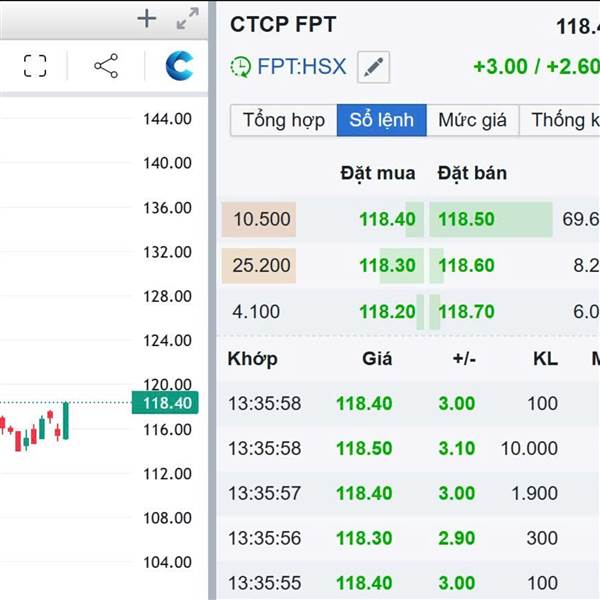Select the Sổ lệnh tab
This screenshot has height=600, width=600.
click(382, 120)
